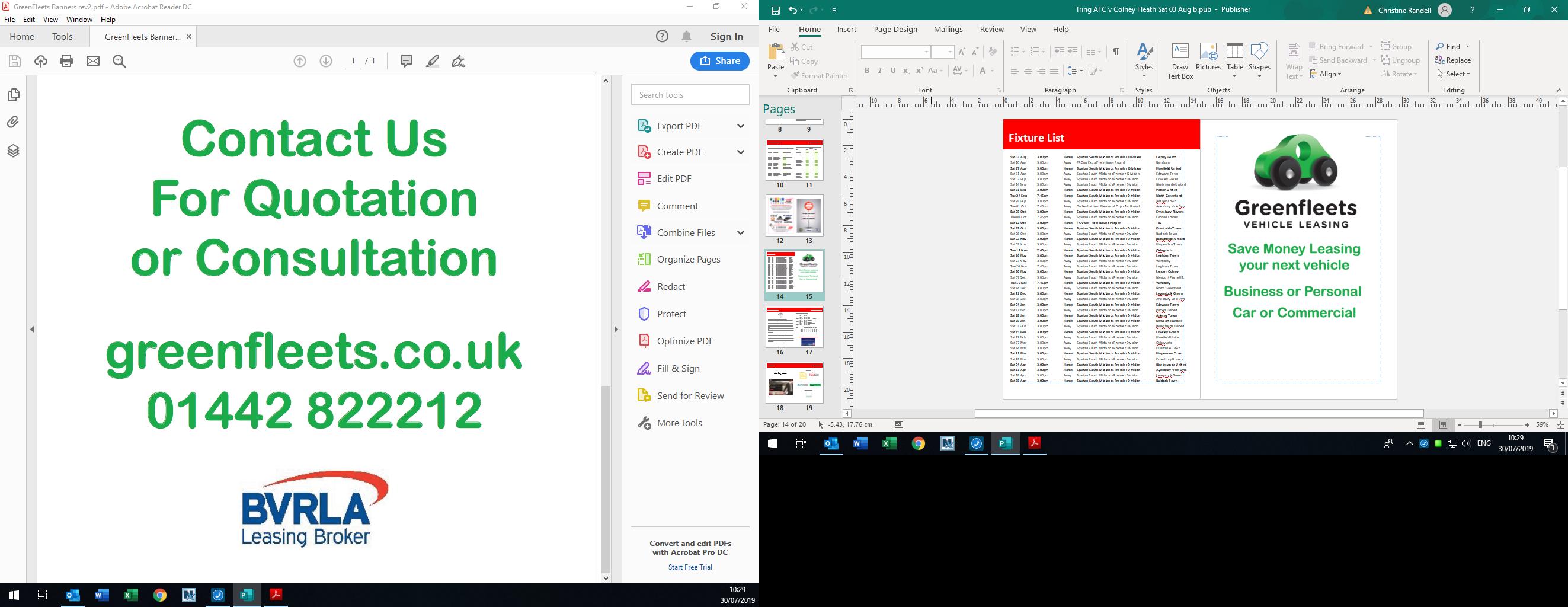Screen dimensions: 1568x607
Task: Open Chrome from the Publisher-side taskbar
Action: (919, 444)
